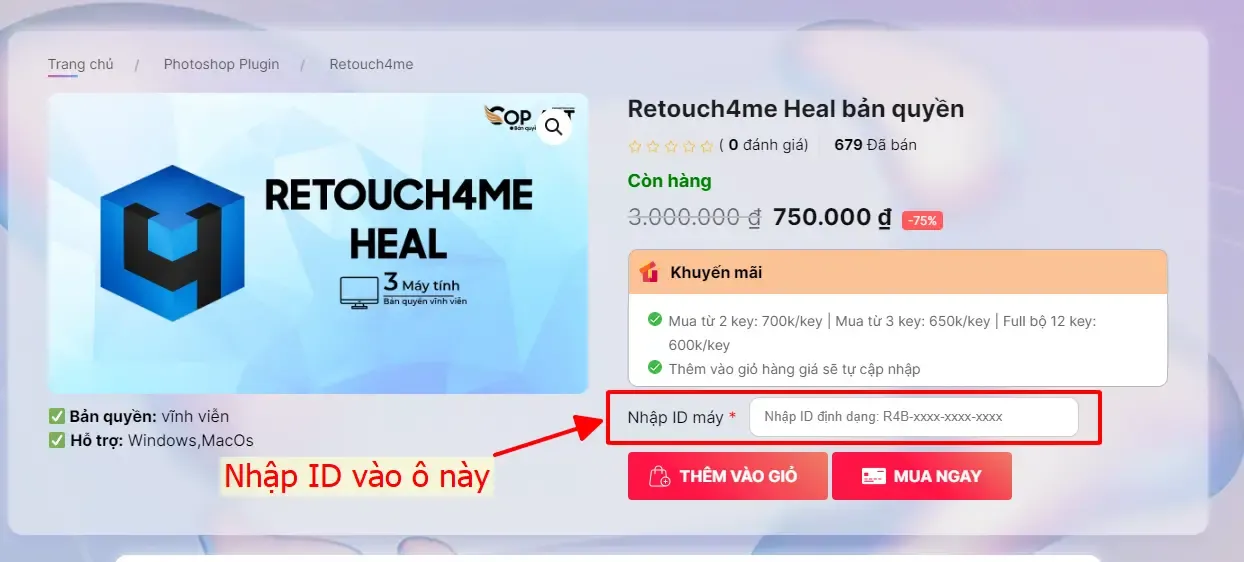
Task: Open the Retouch4me breadcrumb category
Action: [371, 64]
